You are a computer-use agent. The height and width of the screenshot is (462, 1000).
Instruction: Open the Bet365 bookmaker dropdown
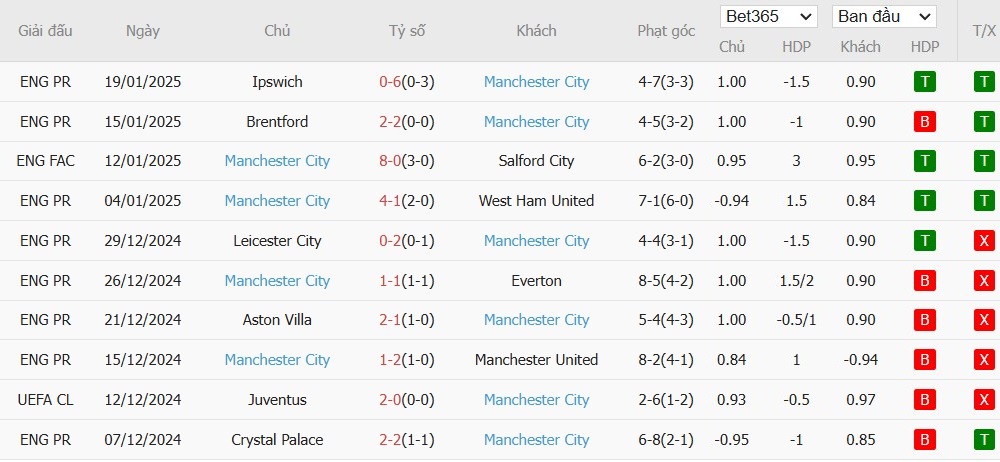768,17
